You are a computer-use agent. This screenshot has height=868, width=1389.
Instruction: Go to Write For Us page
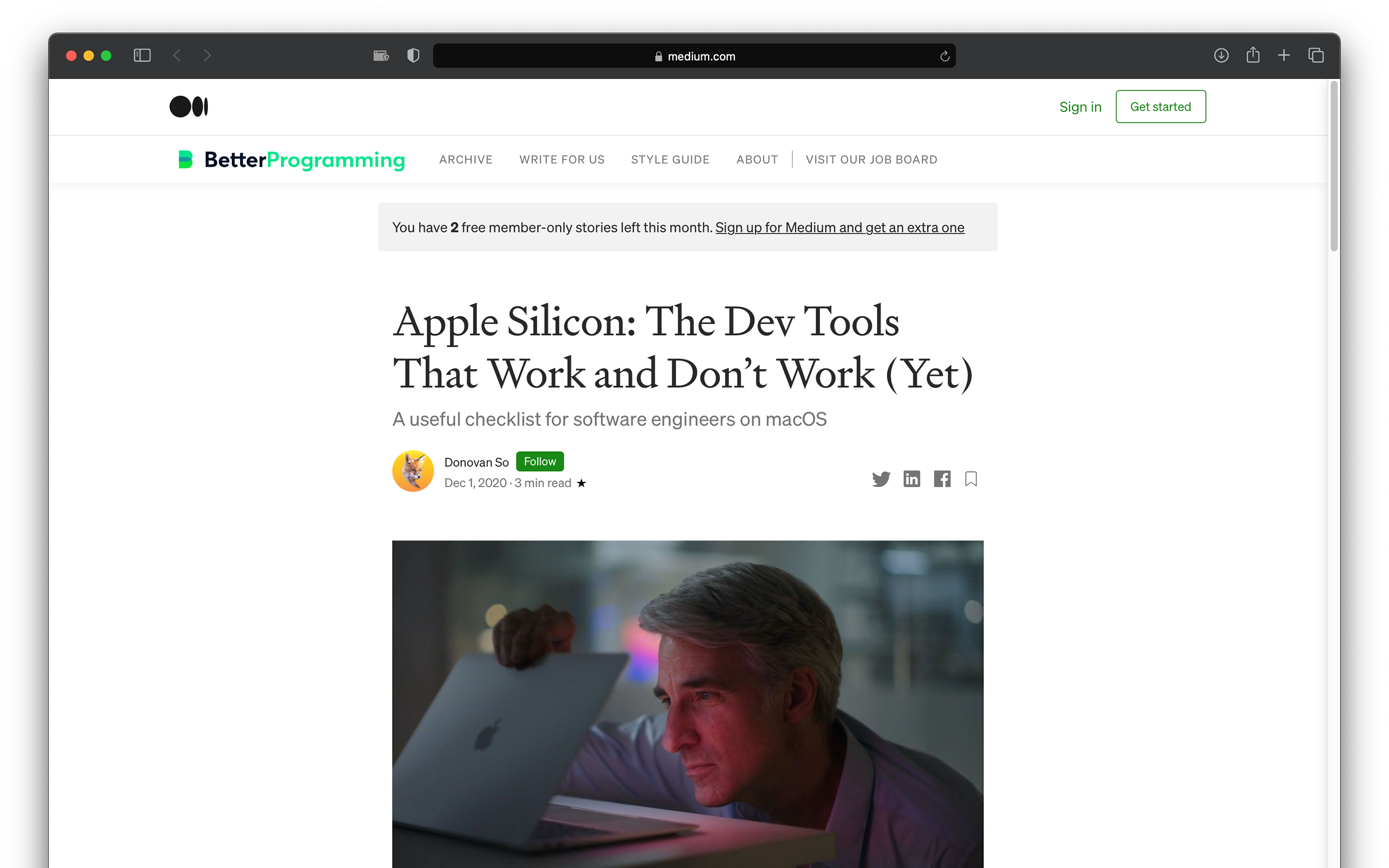click(x=562, y=160)
